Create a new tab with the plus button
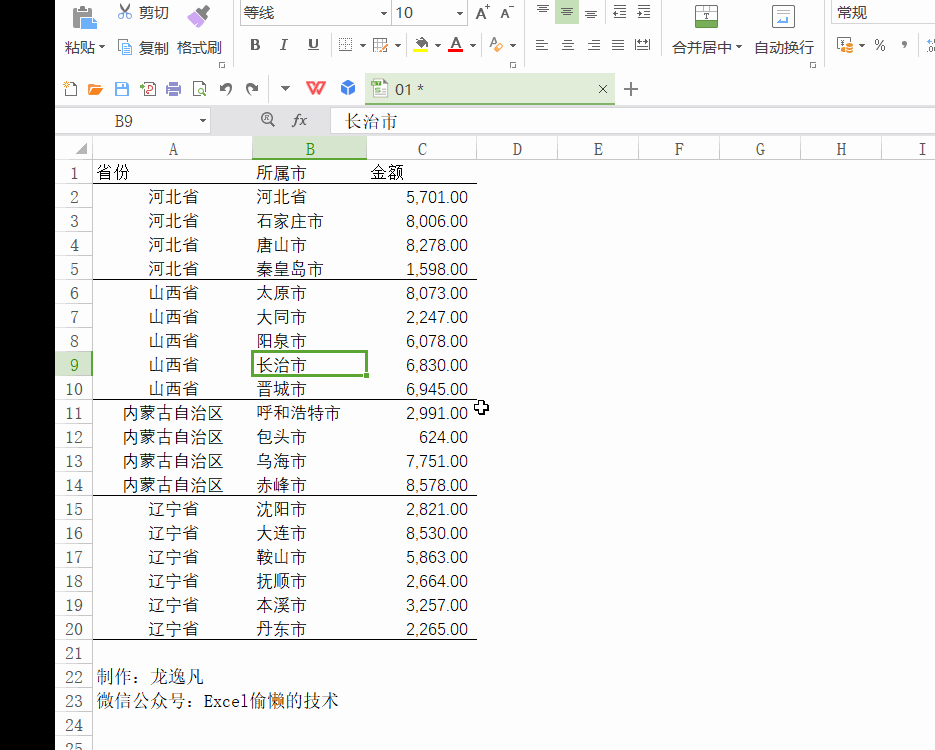 [x=631, y=89]
